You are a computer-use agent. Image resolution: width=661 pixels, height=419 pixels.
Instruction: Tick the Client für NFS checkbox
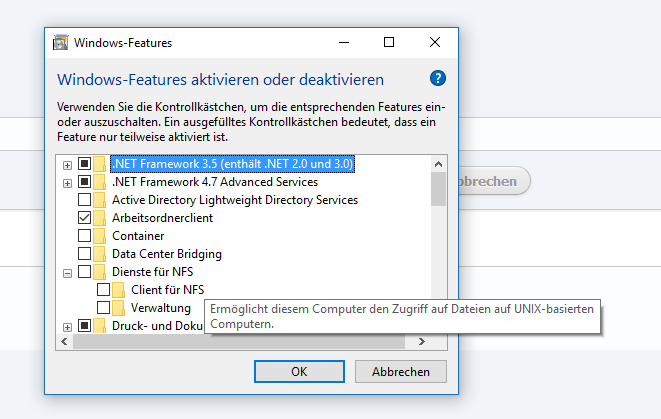click(x=103, y=290)
